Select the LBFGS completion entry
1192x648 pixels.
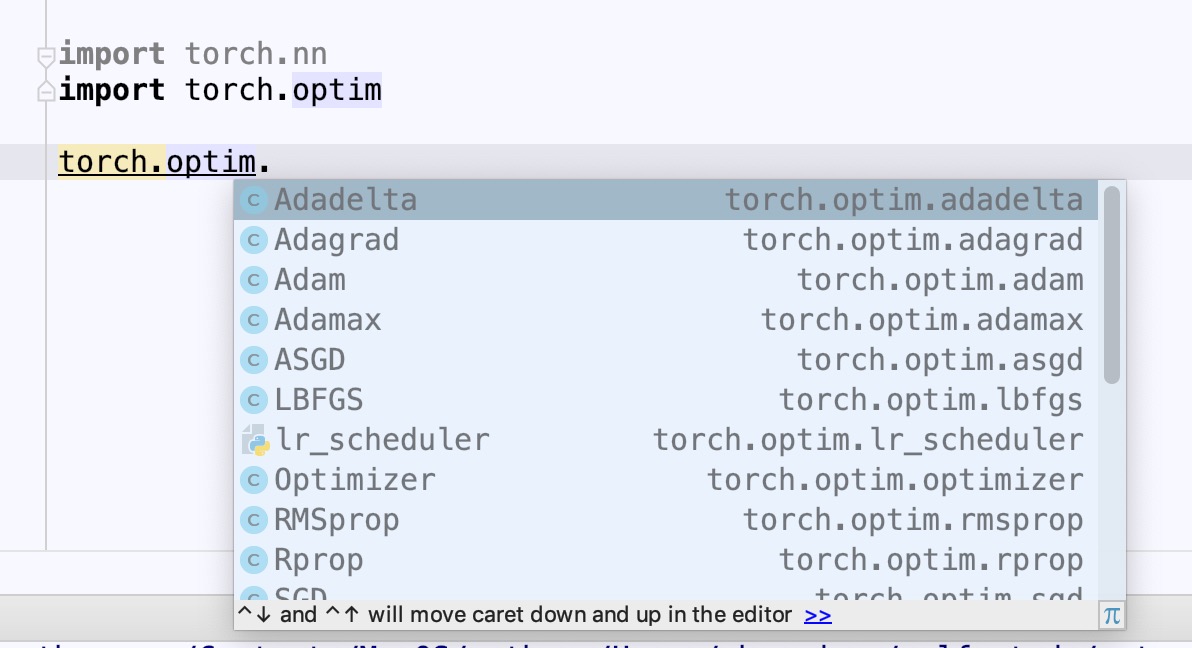pos(319,400)
